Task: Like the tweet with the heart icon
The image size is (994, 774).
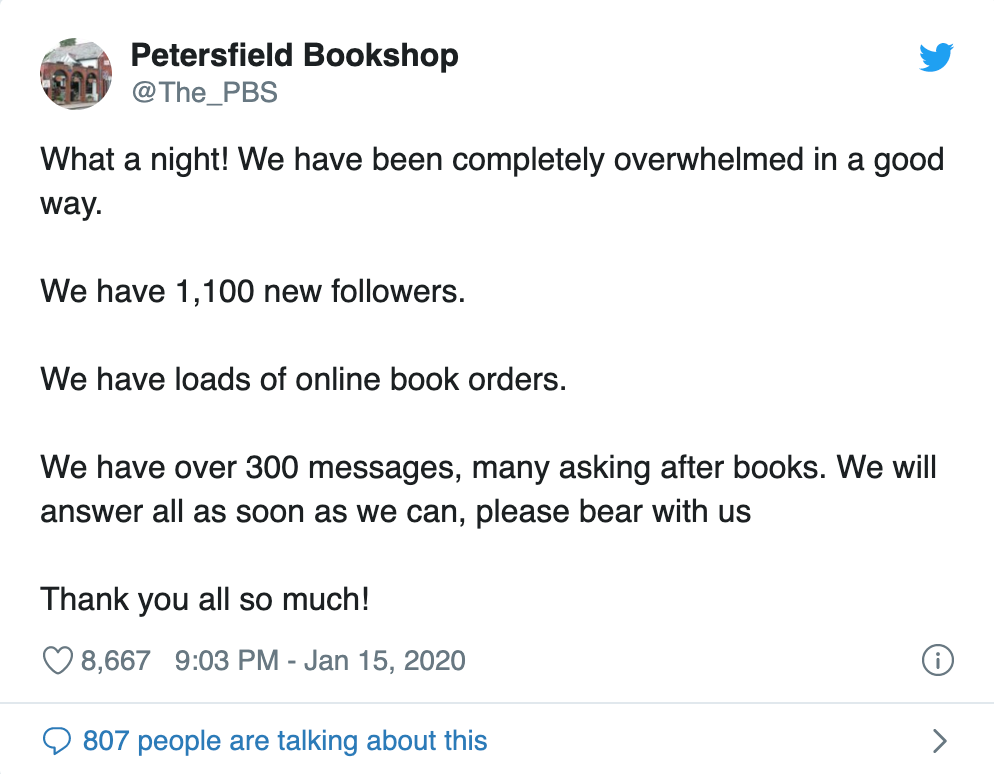Action: pos(58,660)
